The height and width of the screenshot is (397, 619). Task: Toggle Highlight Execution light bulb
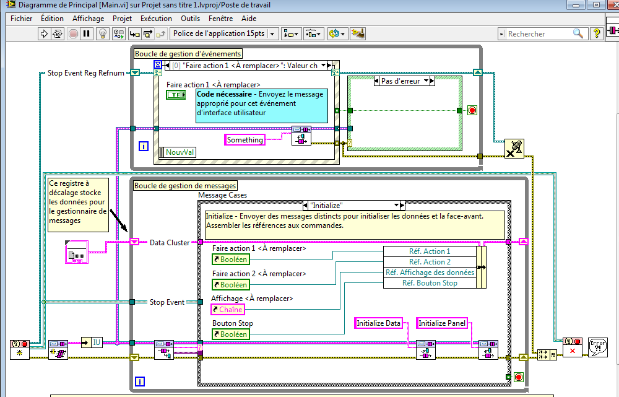(x=103, y=34)
